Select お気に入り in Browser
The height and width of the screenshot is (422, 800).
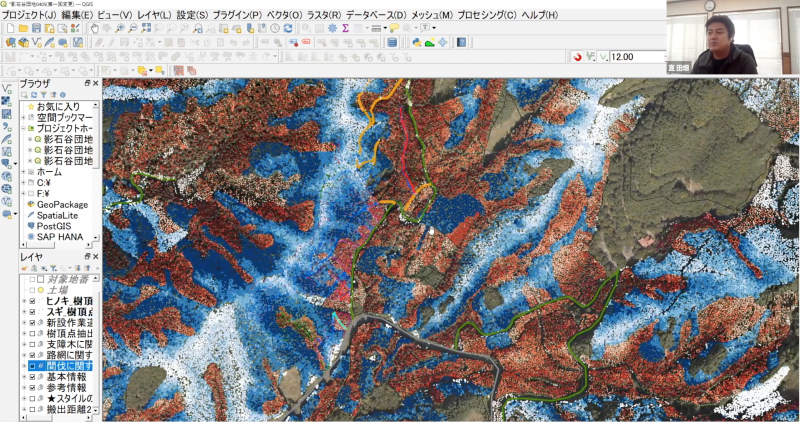[x=58, y=106]
